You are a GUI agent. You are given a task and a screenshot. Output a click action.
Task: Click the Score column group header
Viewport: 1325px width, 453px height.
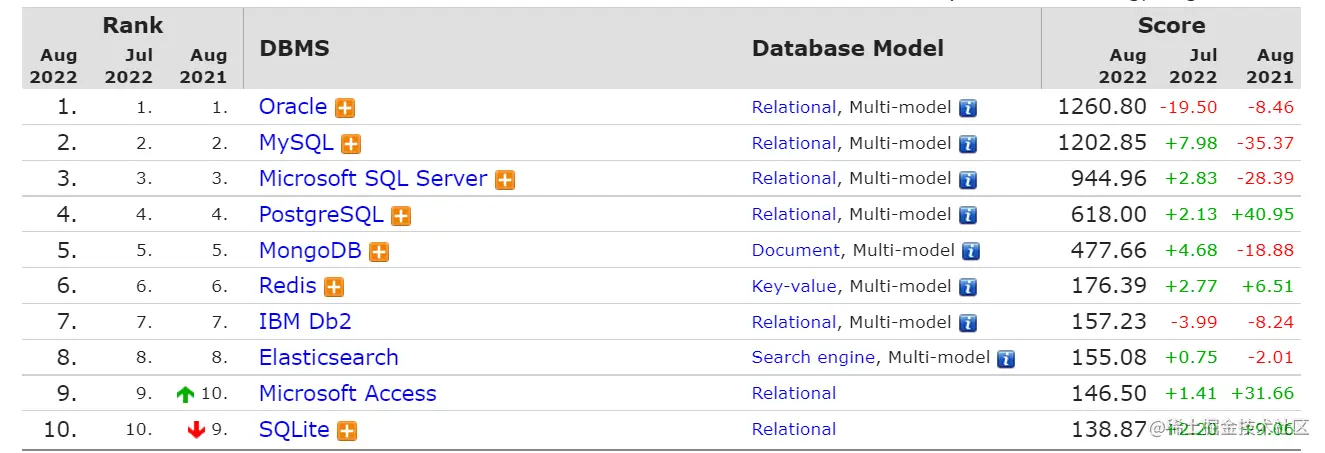(1171, 25)
